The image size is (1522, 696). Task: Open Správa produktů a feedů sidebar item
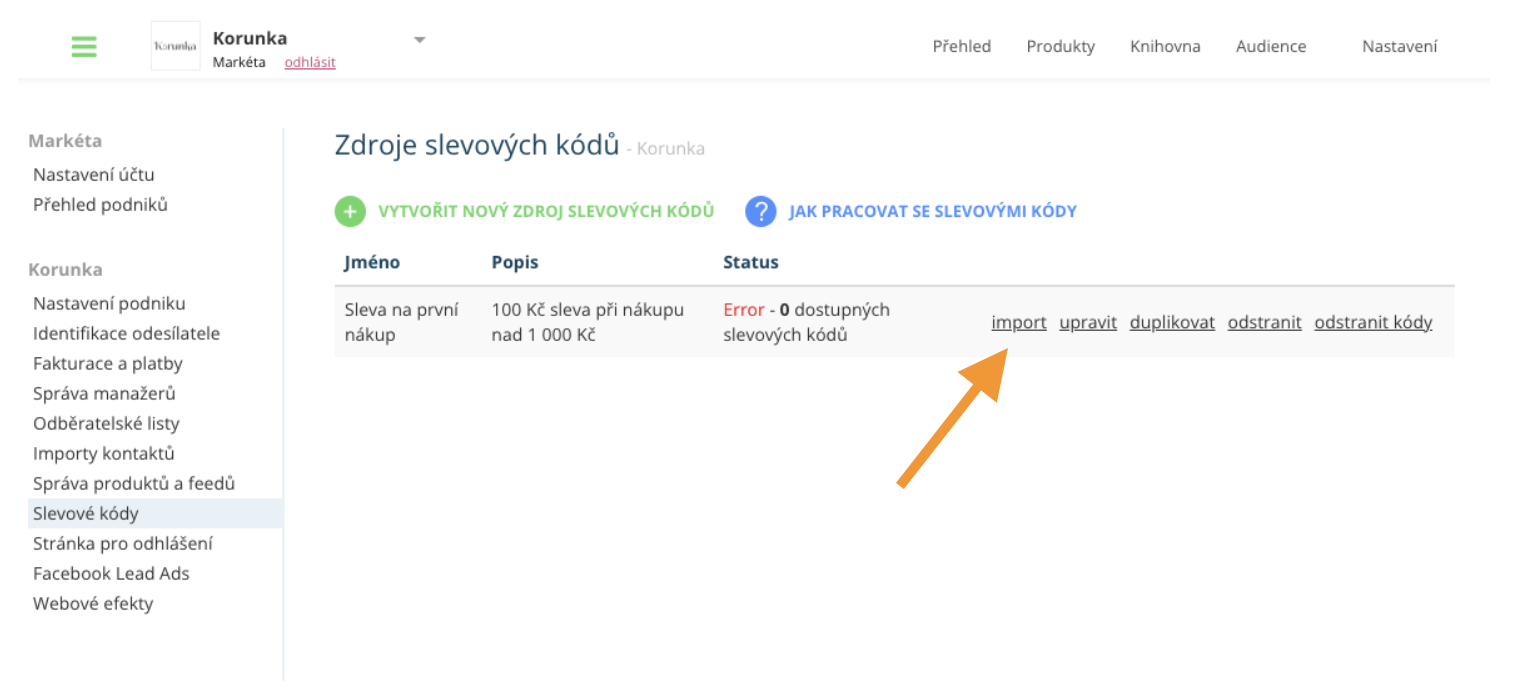[x=134, y=484]
